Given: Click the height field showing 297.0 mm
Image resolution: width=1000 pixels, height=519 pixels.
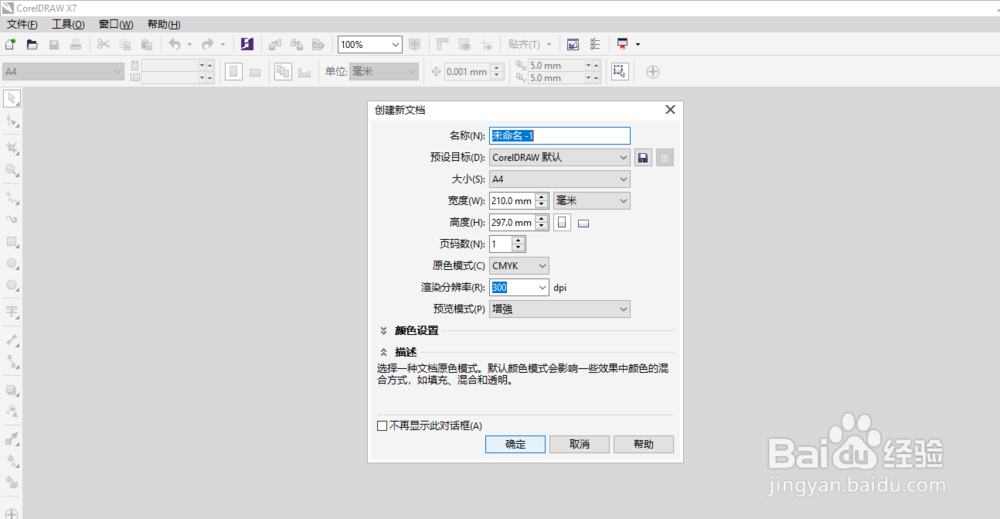Looking at the screenshot, I should click(511, 223).
